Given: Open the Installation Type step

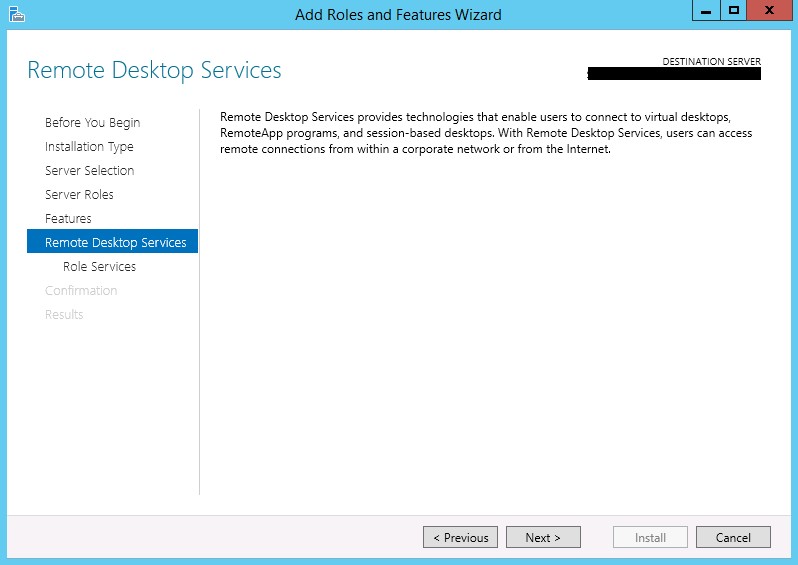Looking at the screenshot, I should (89, 147).
